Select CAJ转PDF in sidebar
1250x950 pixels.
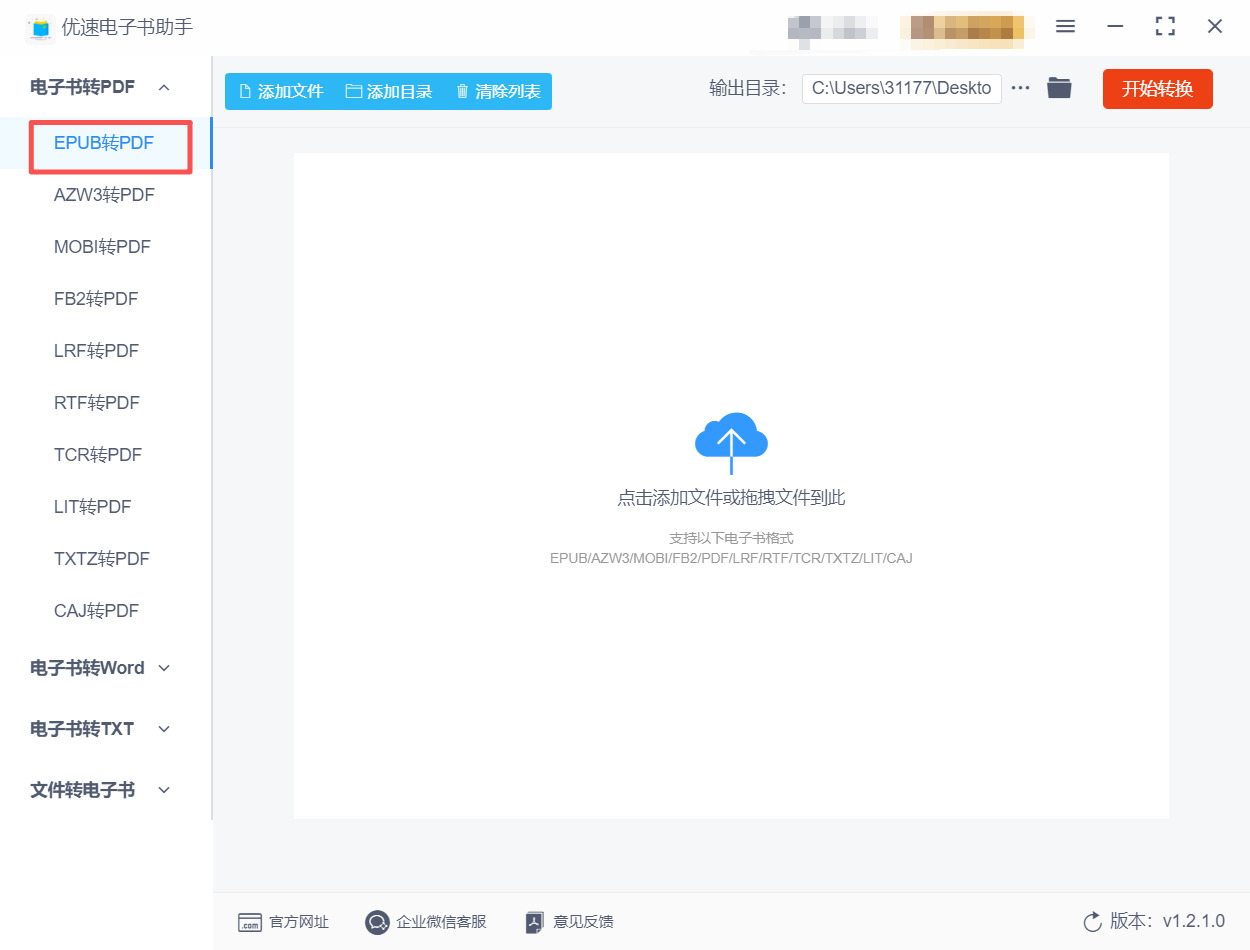click(105, 611)
